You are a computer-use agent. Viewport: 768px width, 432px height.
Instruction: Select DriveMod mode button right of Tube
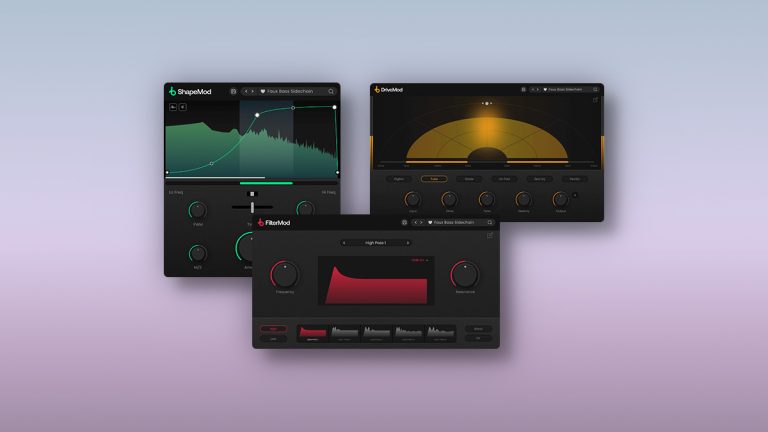[x=469, y=179]
